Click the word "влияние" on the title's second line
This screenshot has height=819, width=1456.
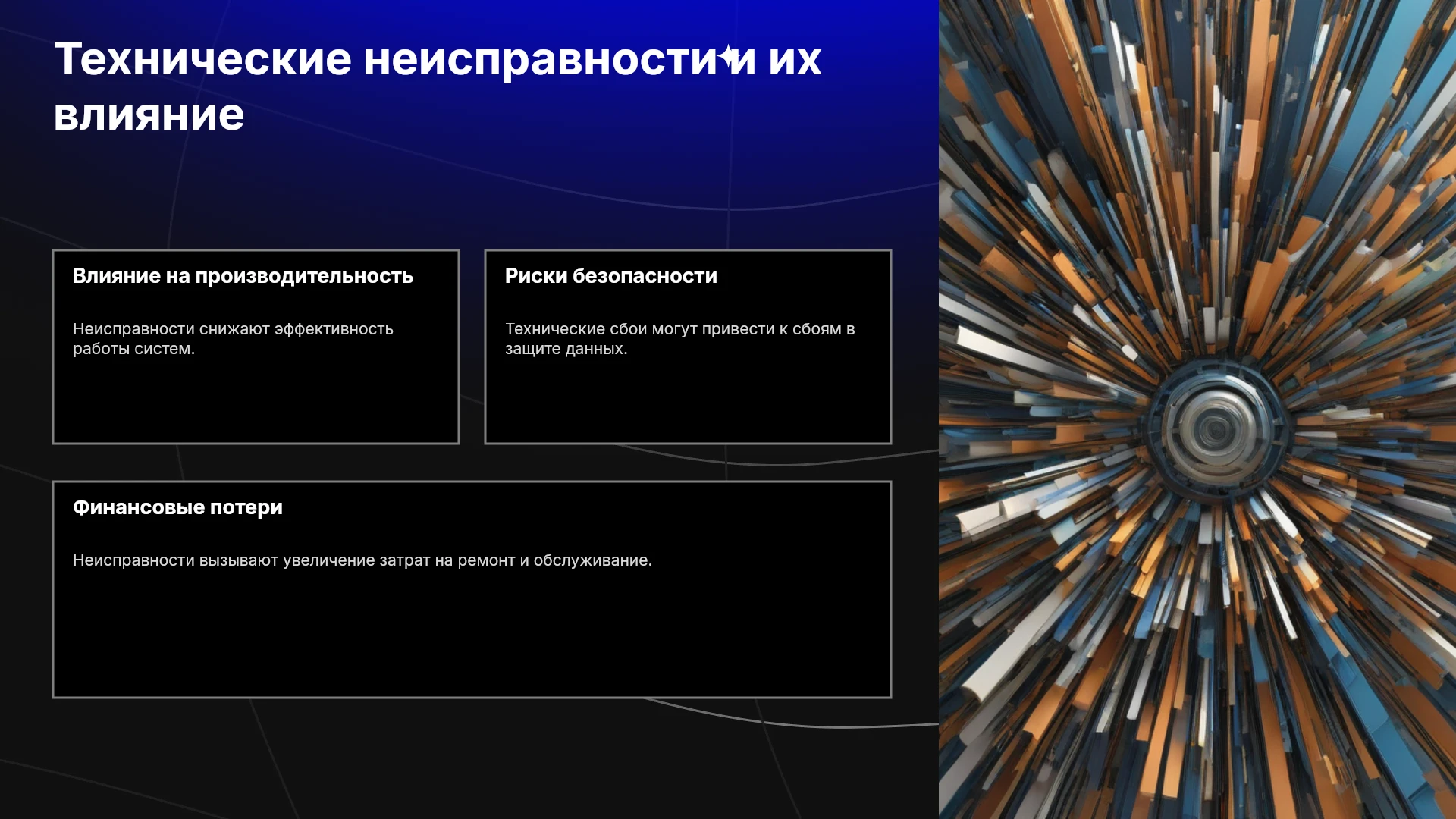click(x=149, y=115)
